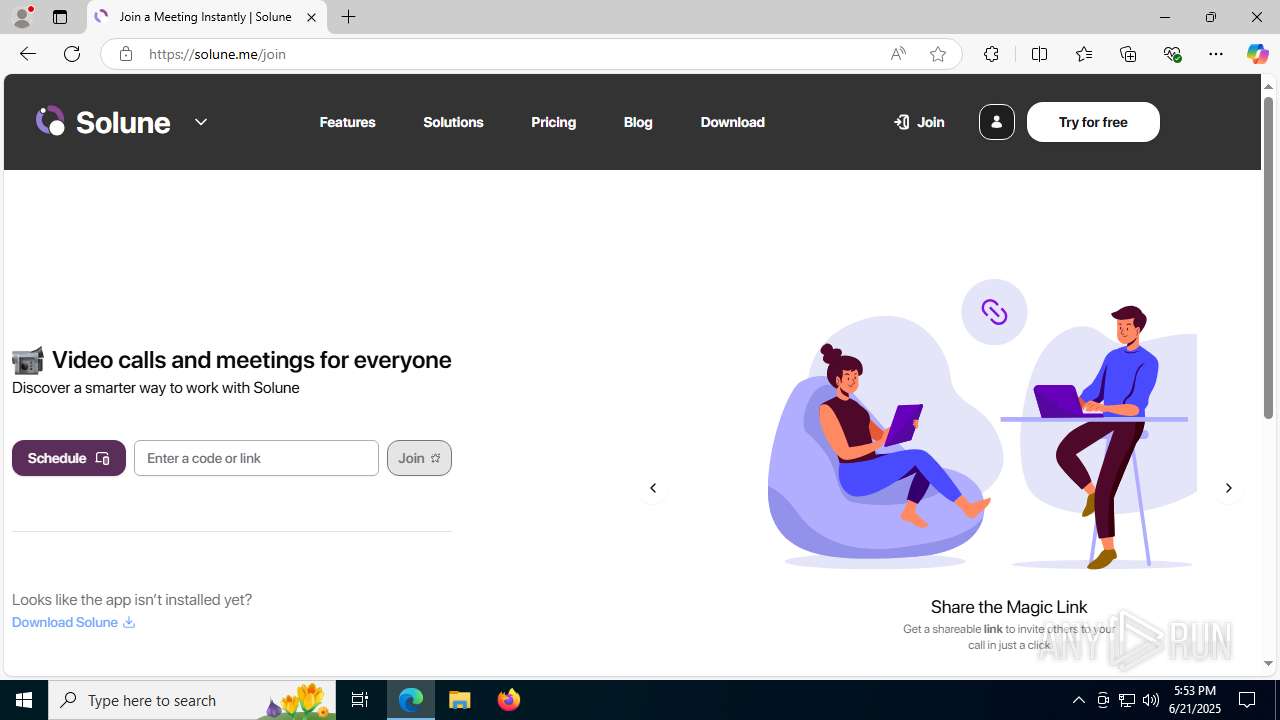Refresh the current page
Image resolution: width=1280 pixels, height=720 pixels.
point(72,54)
